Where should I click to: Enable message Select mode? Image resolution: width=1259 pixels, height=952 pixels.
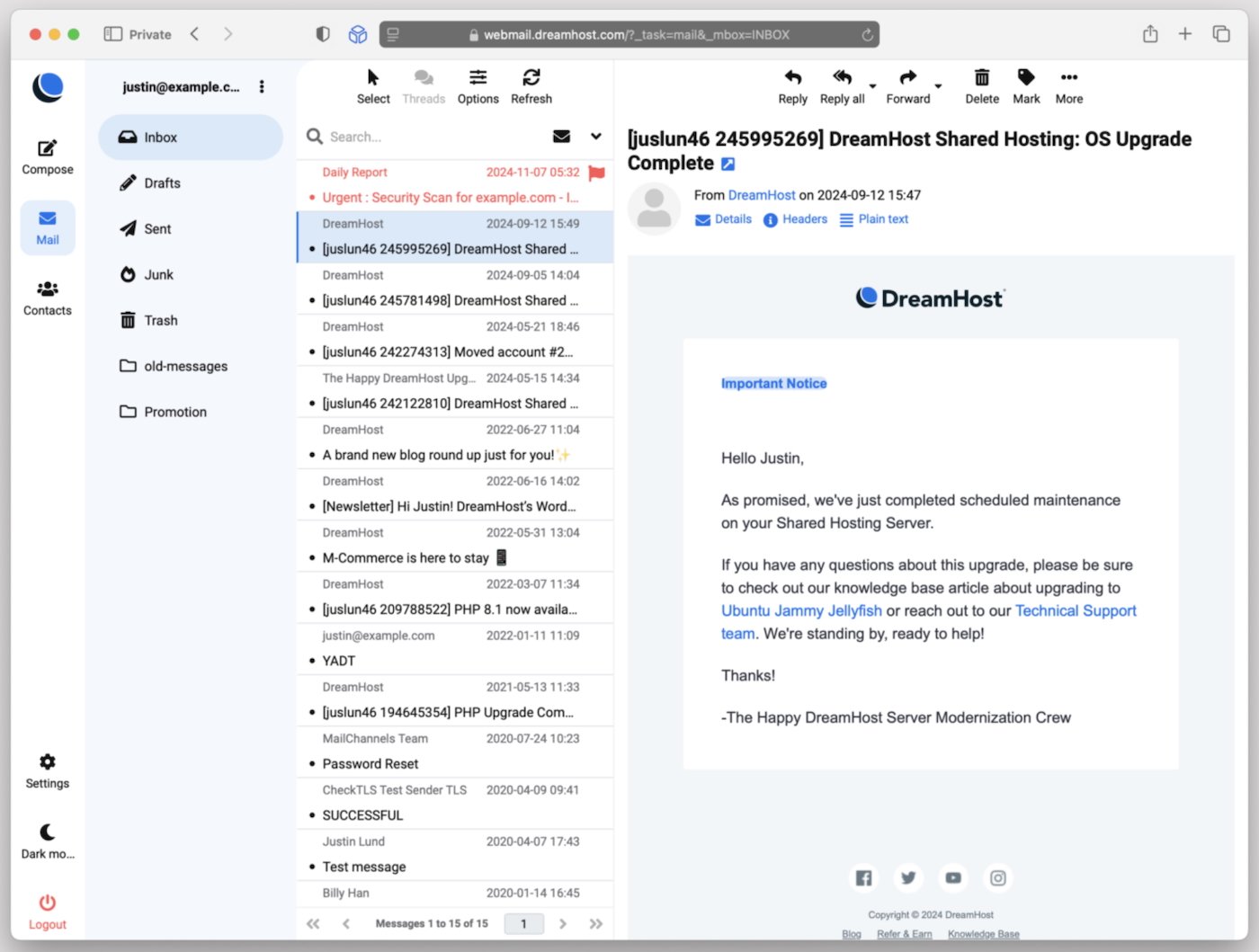pos(373,85)
